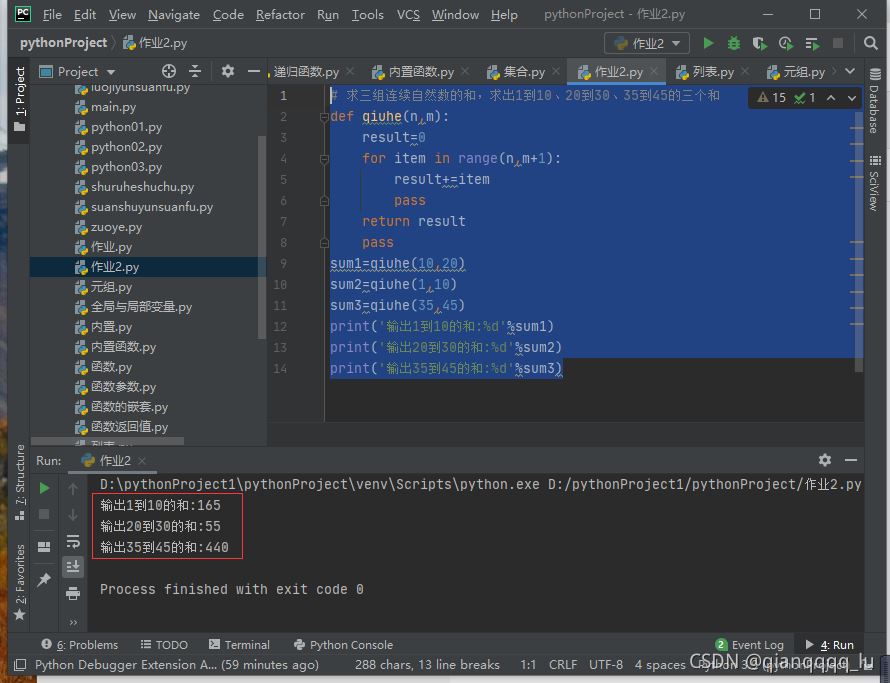
Task: Select opened file with the locate target icon
Action: pos(169,71)
